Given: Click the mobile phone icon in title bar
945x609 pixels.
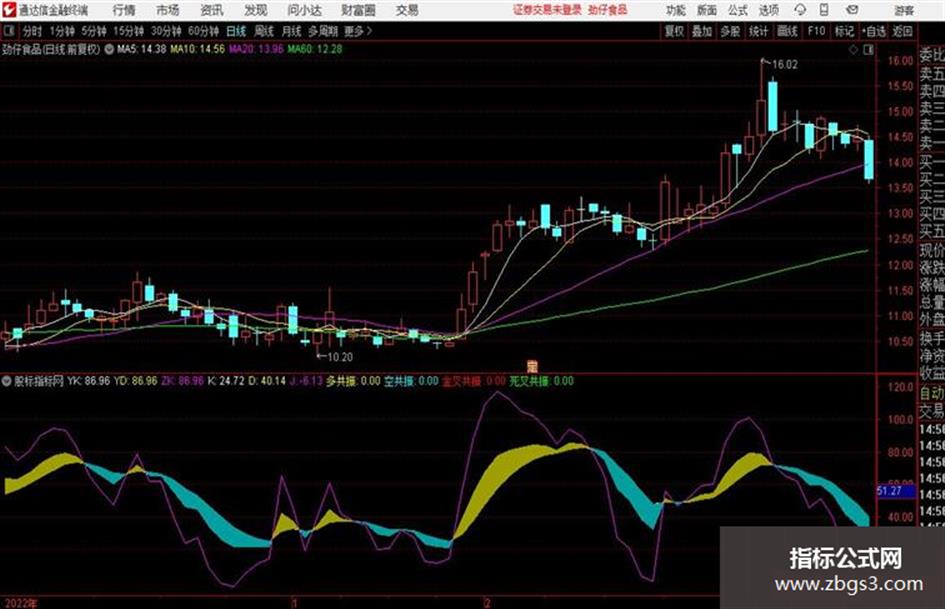Looking at the screenshot, I should (824, 10).
